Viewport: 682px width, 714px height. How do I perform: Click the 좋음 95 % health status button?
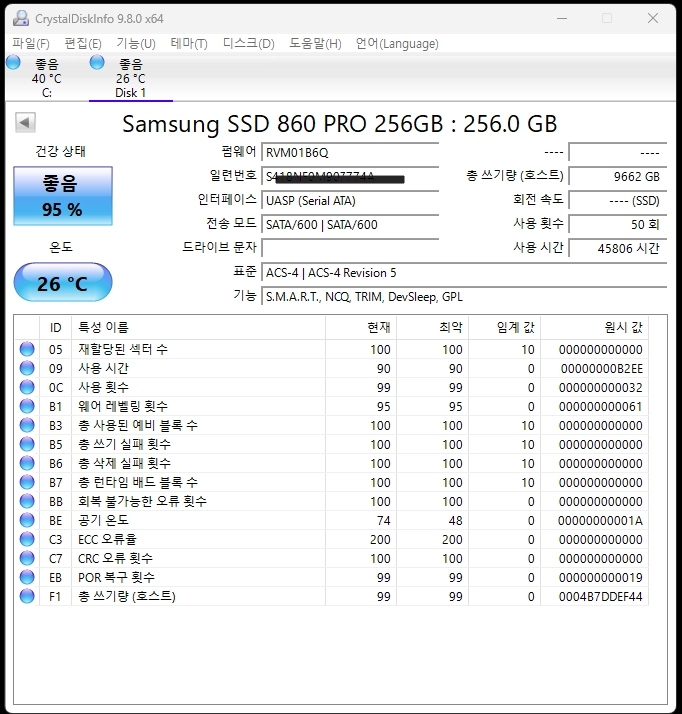click(63, 196)
